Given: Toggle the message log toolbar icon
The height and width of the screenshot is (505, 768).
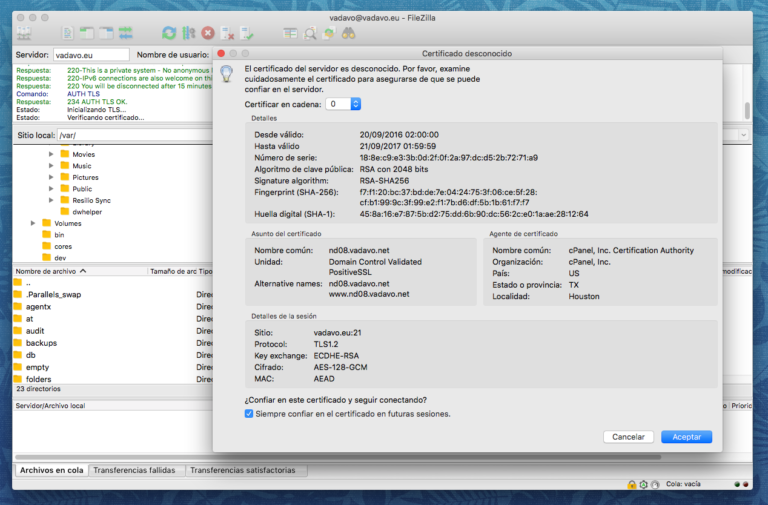Looking at the screenshot, I should (x=68, y=33).
